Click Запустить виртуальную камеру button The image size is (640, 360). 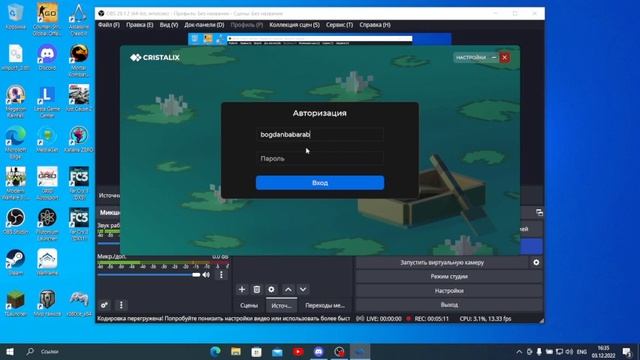click(442, 262)
